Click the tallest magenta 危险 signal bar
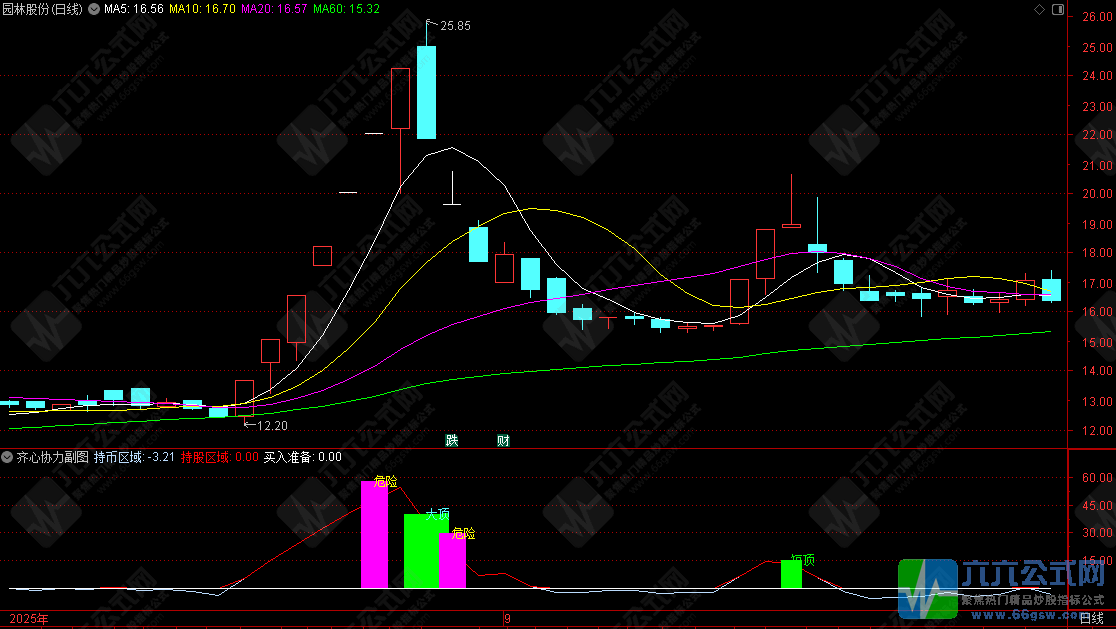Screen dimensions: 1116x629 (x=373, y=535)
